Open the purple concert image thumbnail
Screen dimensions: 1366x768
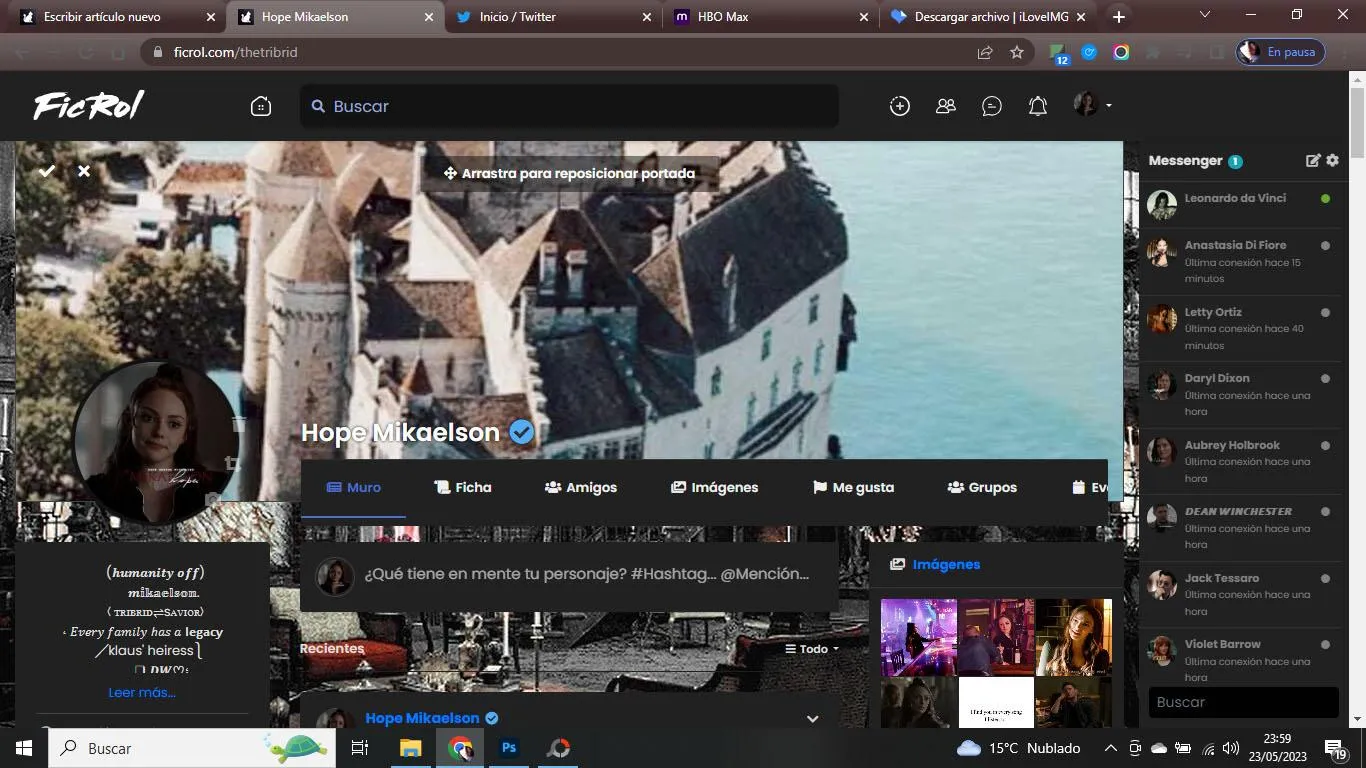[919, 637]
